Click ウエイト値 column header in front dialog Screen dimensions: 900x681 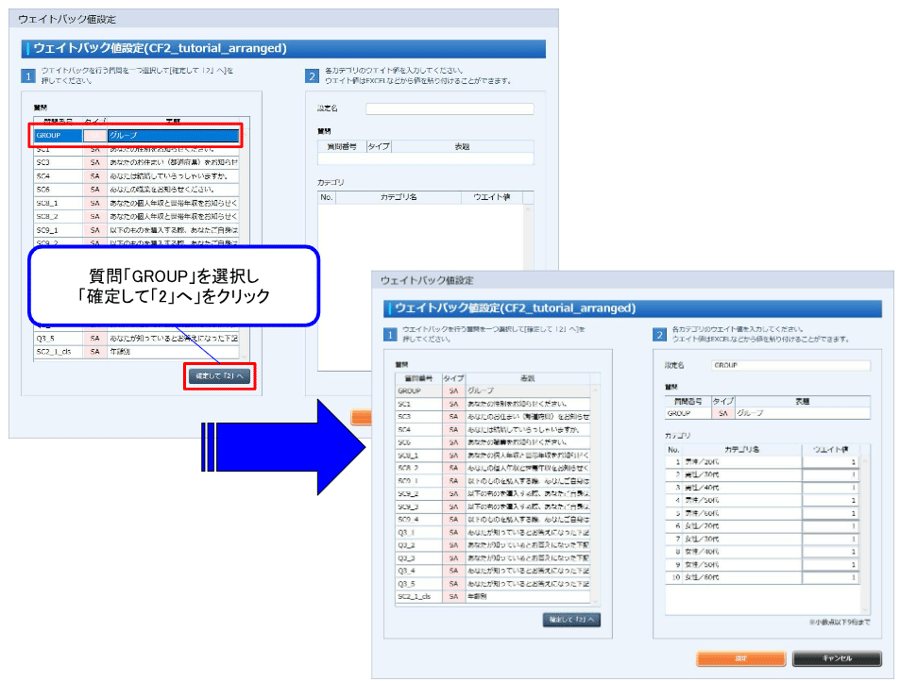[x=829, y=449]
